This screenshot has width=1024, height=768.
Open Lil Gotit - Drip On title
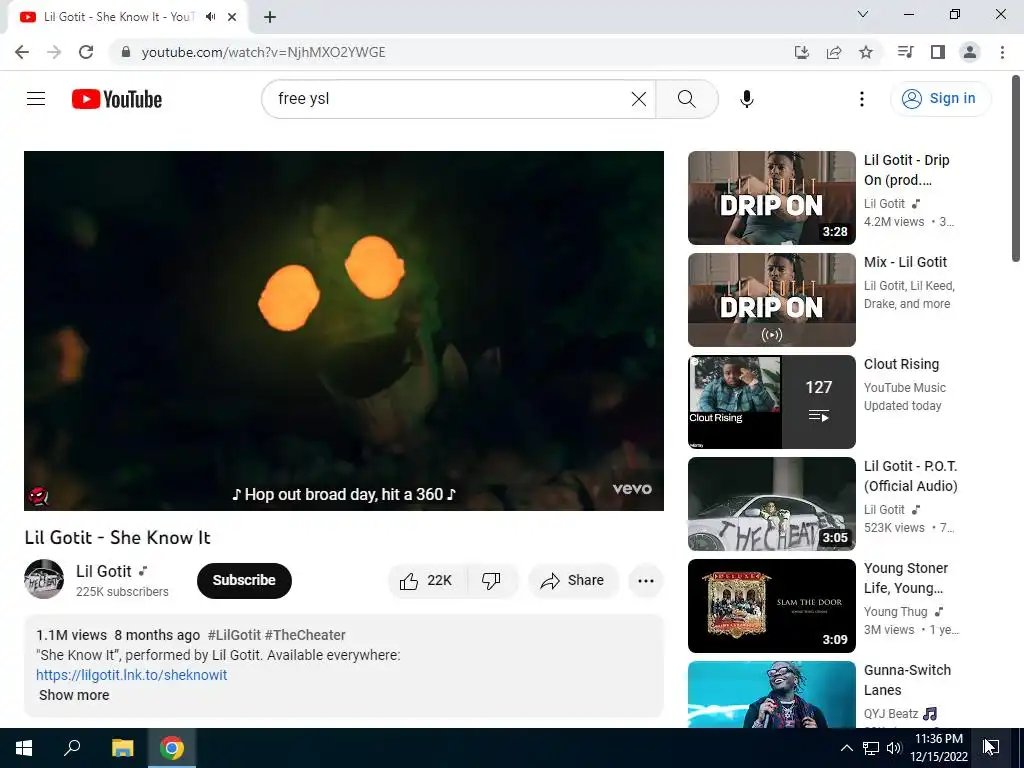pyautogui.click(x=906, y=170)
